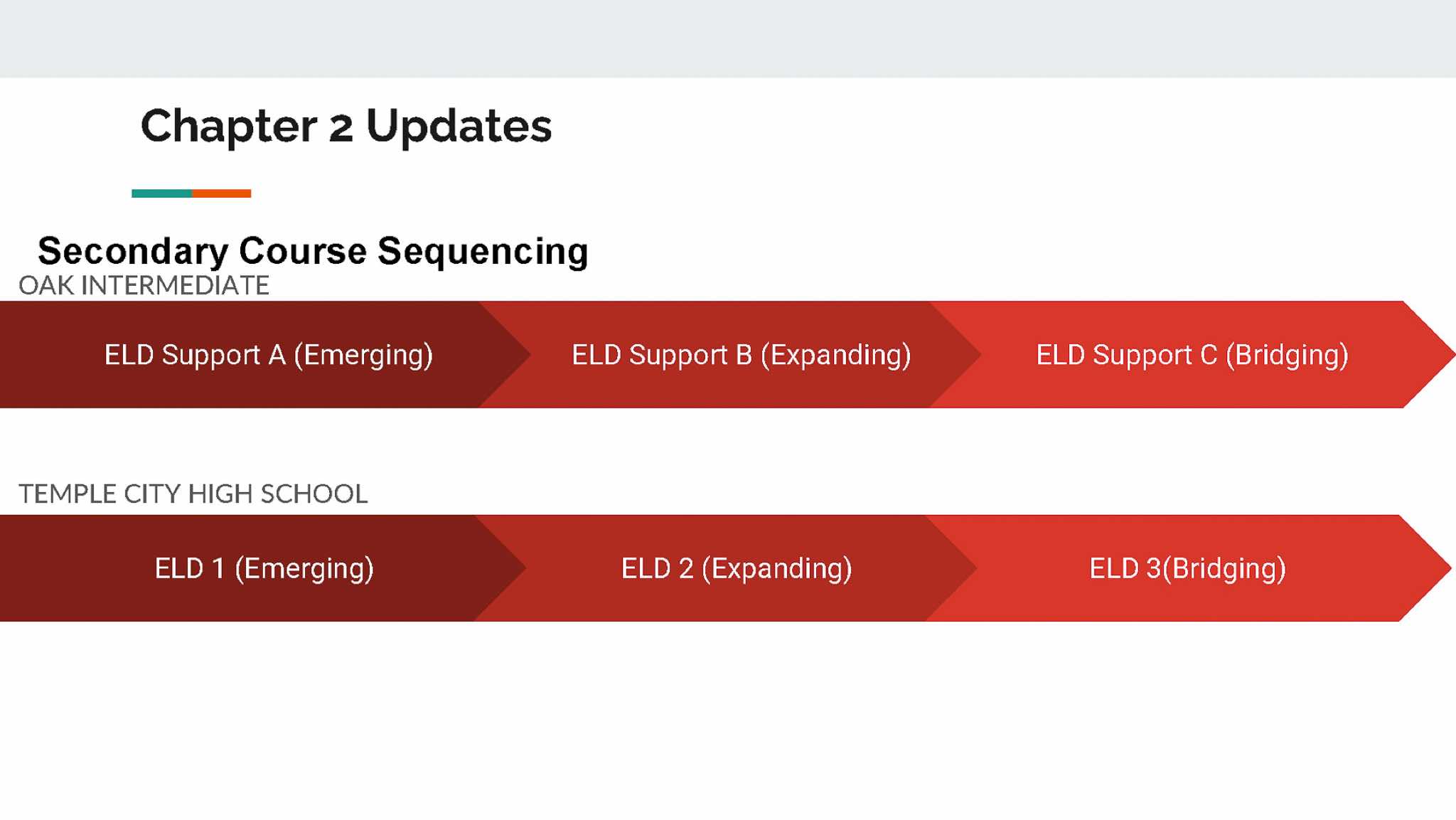Screen dimensions: 1456x820
Task: Select the ELD 3(Bridging) arrow
Action: [1187, 568]
